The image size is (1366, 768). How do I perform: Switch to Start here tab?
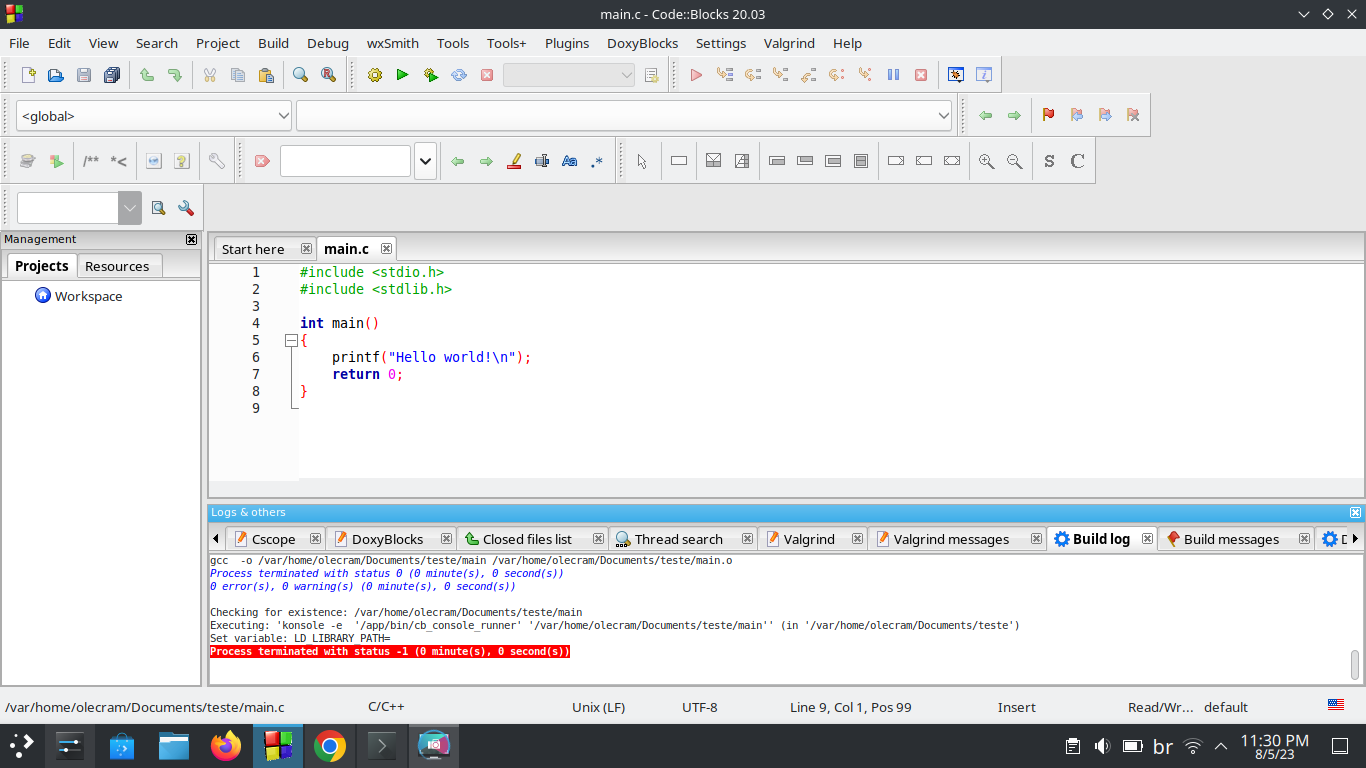[x=253, y=249]
